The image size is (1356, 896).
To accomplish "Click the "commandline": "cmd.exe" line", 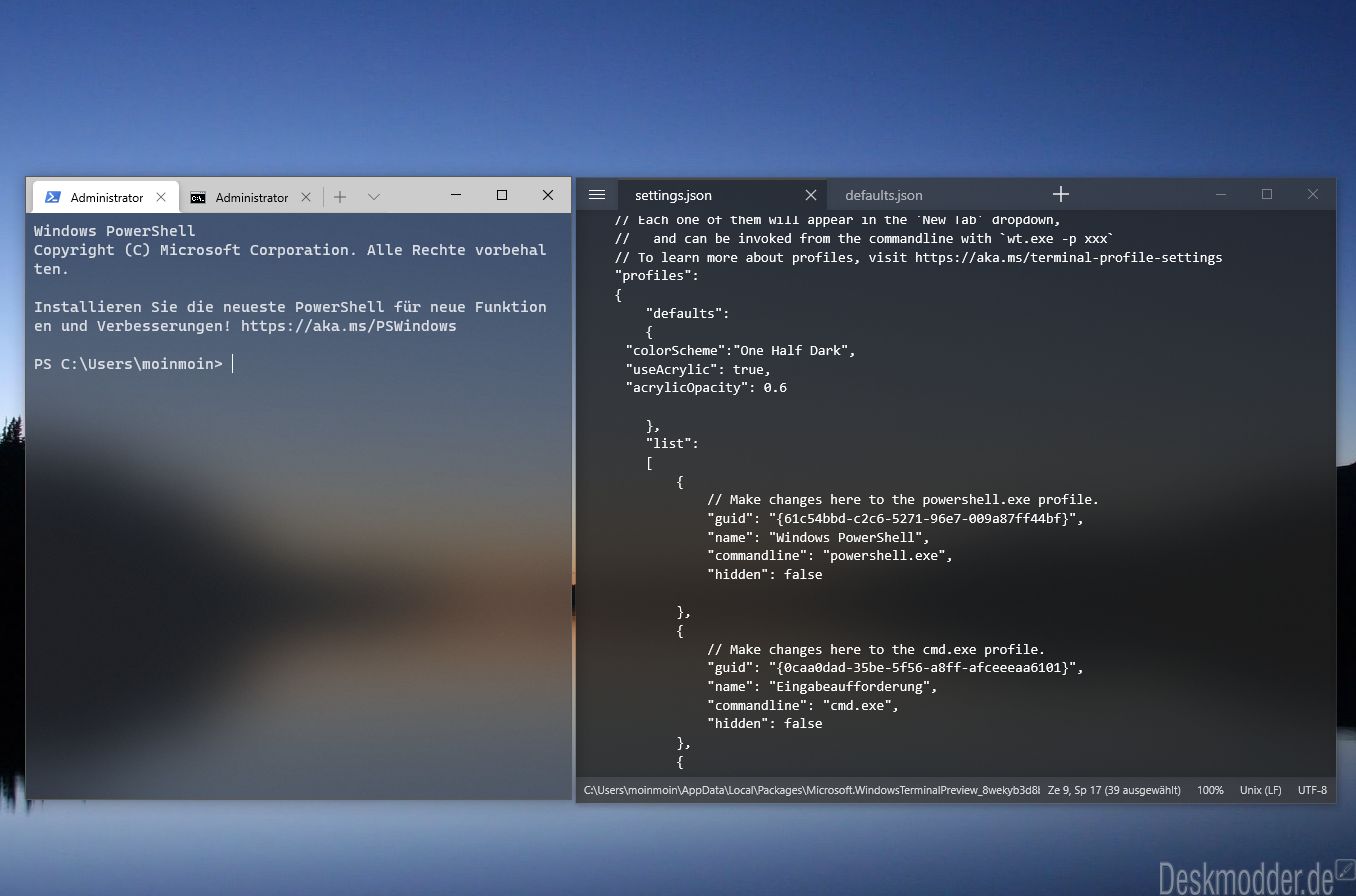I will [x=803, y=706].
